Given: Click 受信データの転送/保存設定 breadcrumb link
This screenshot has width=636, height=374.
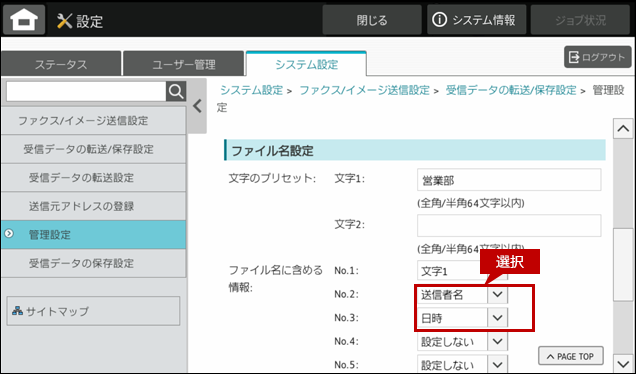Looking at the screenshot, I should pyautogui.click(x=511, y=90).
